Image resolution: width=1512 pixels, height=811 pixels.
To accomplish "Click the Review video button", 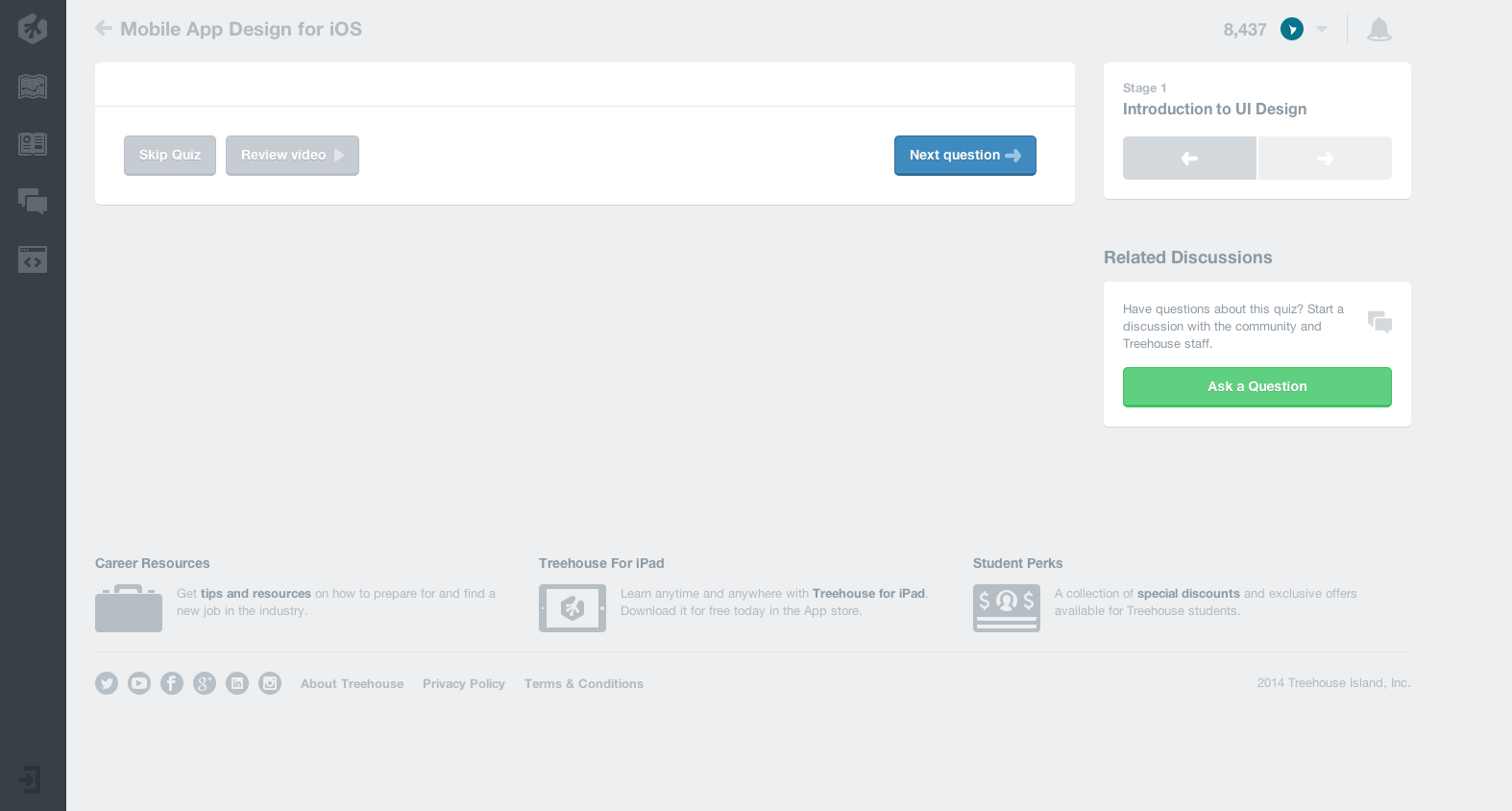I will [292, 156].
